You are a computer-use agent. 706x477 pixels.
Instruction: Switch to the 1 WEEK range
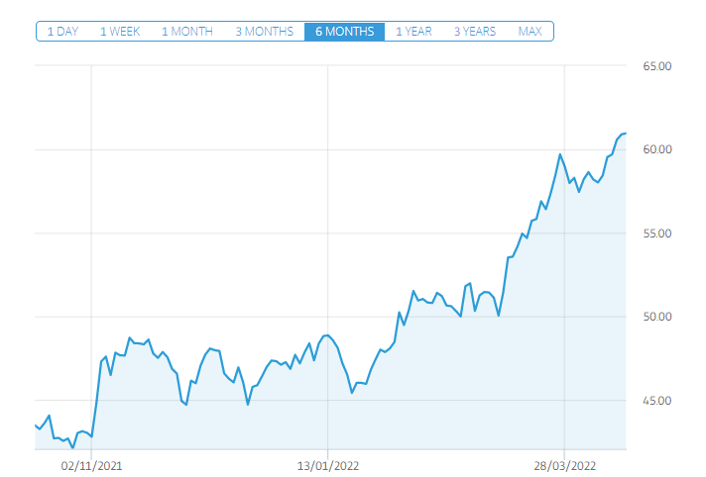coord(119,31)
